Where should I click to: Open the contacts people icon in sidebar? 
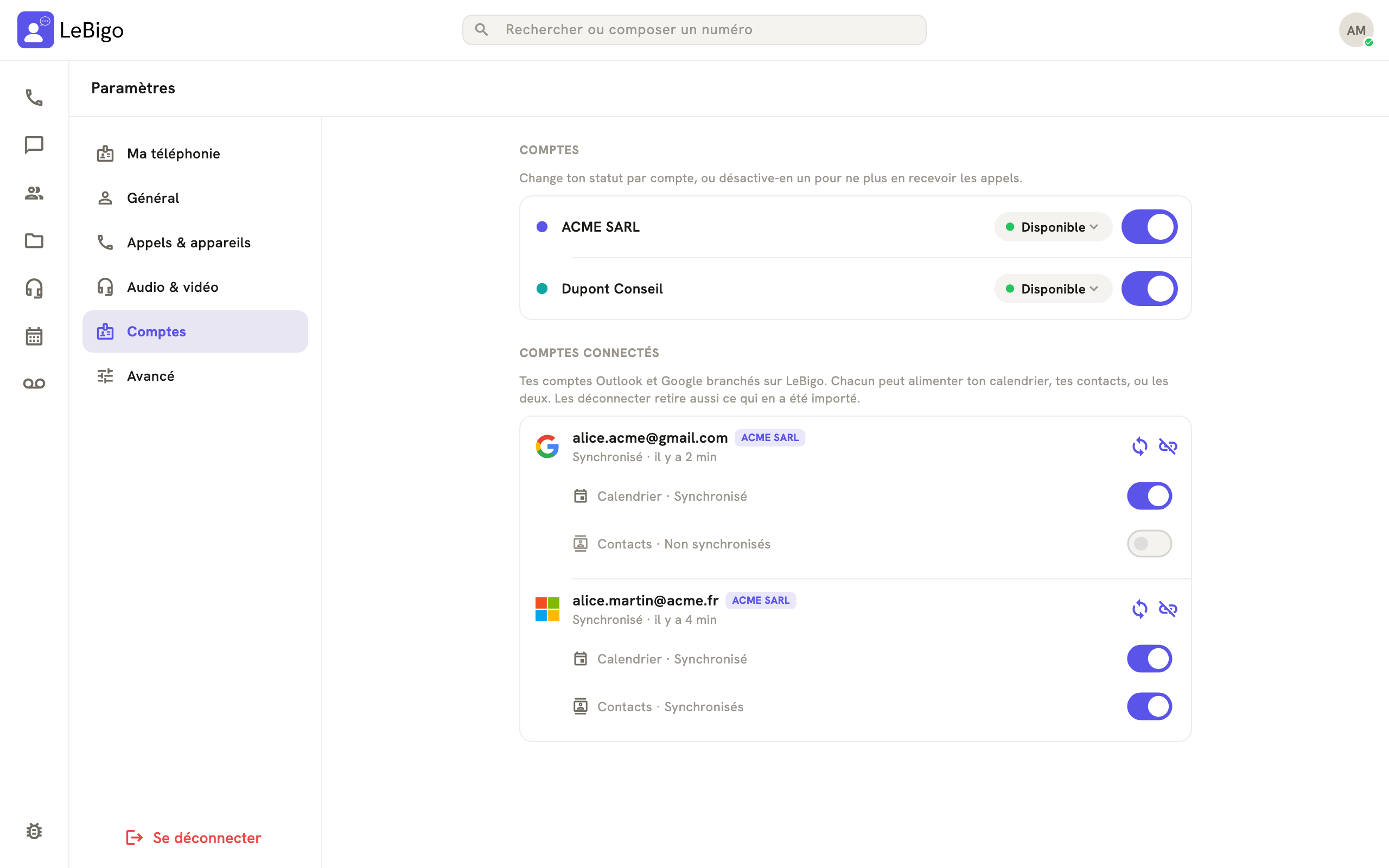(34, 193)
